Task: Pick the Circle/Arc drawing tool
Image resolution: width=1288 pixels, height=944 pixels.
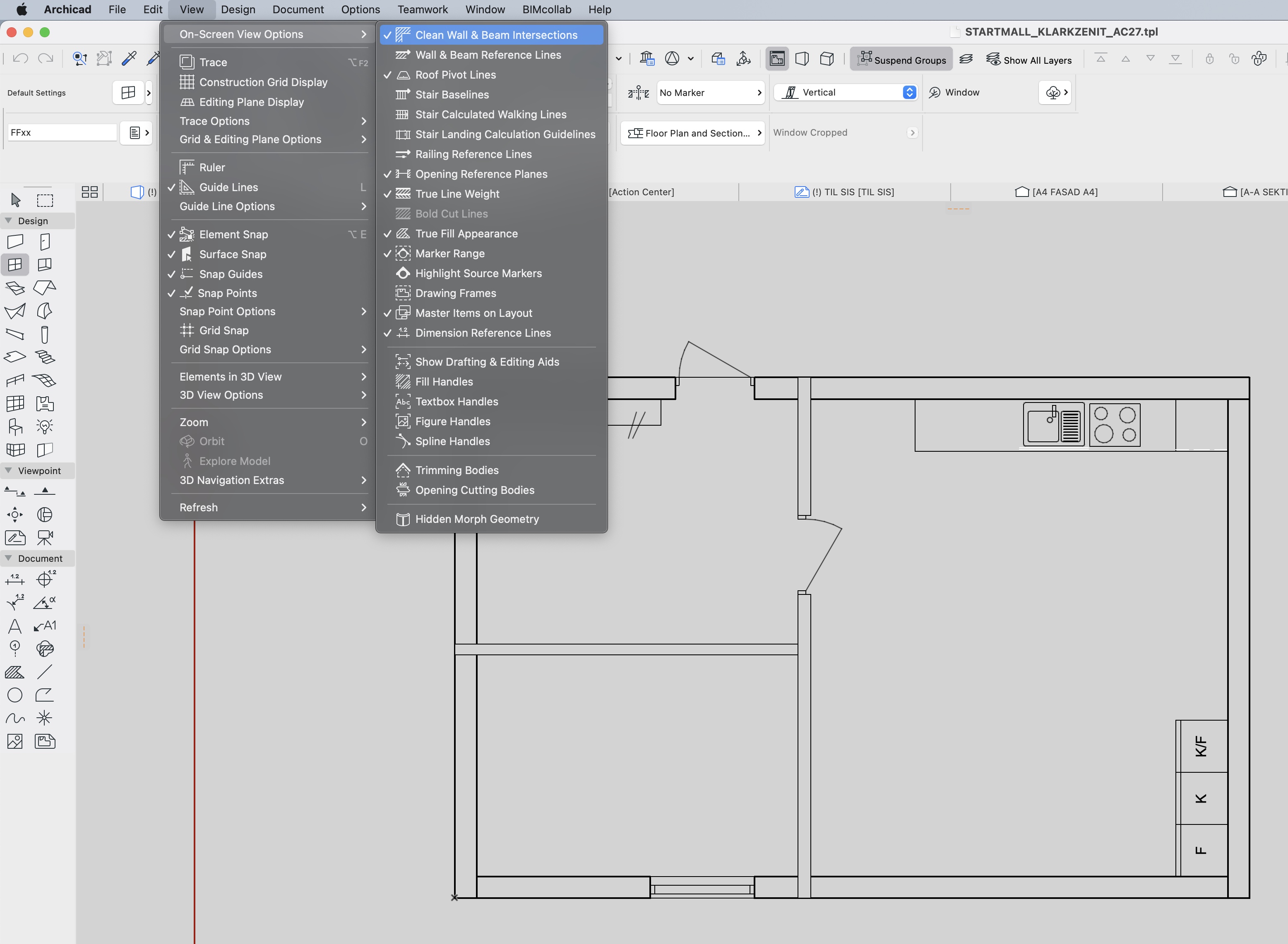Action: click(15, 695)
